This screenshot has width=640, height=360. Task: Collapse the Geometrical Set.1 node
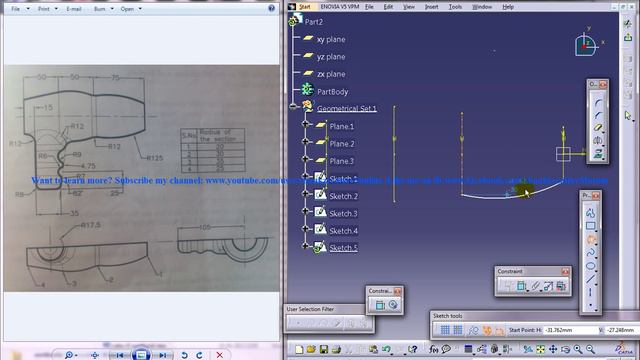point(293,107)
